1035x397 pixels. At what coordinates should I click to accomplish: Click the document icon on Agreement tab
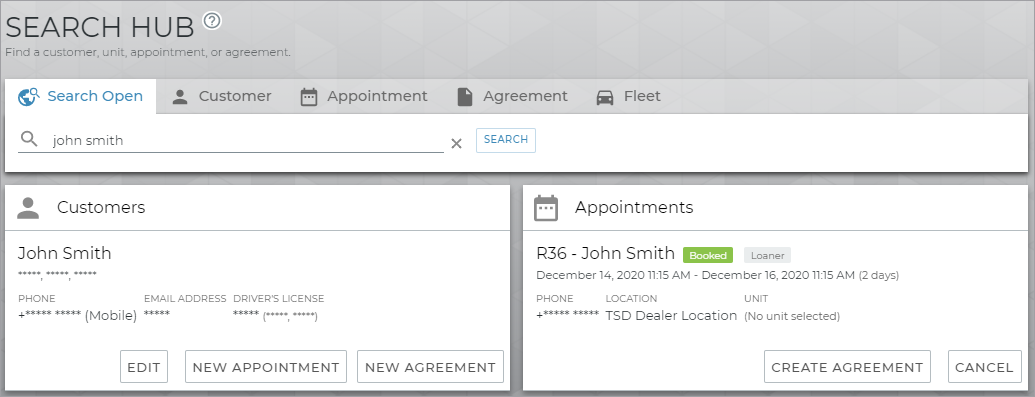coord(465,97)
